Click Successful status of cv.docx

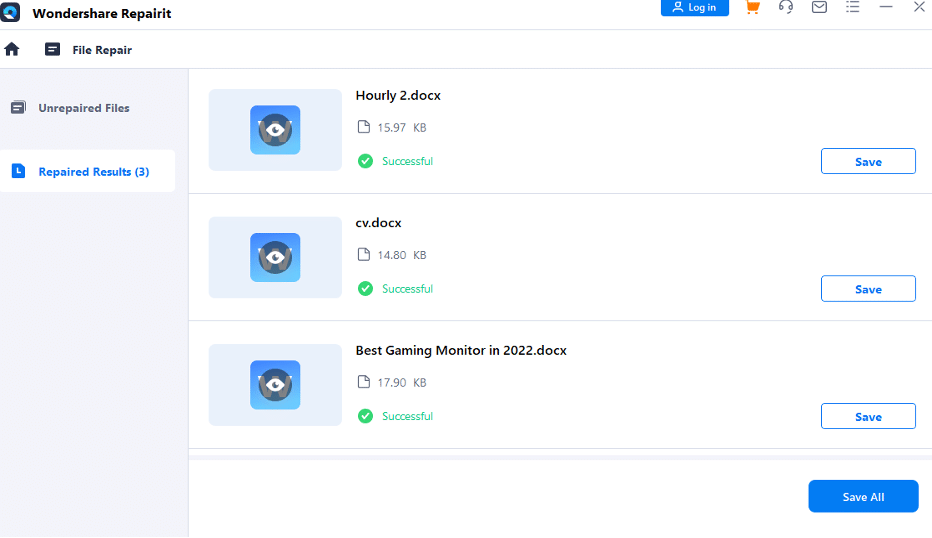click(408, 289)
